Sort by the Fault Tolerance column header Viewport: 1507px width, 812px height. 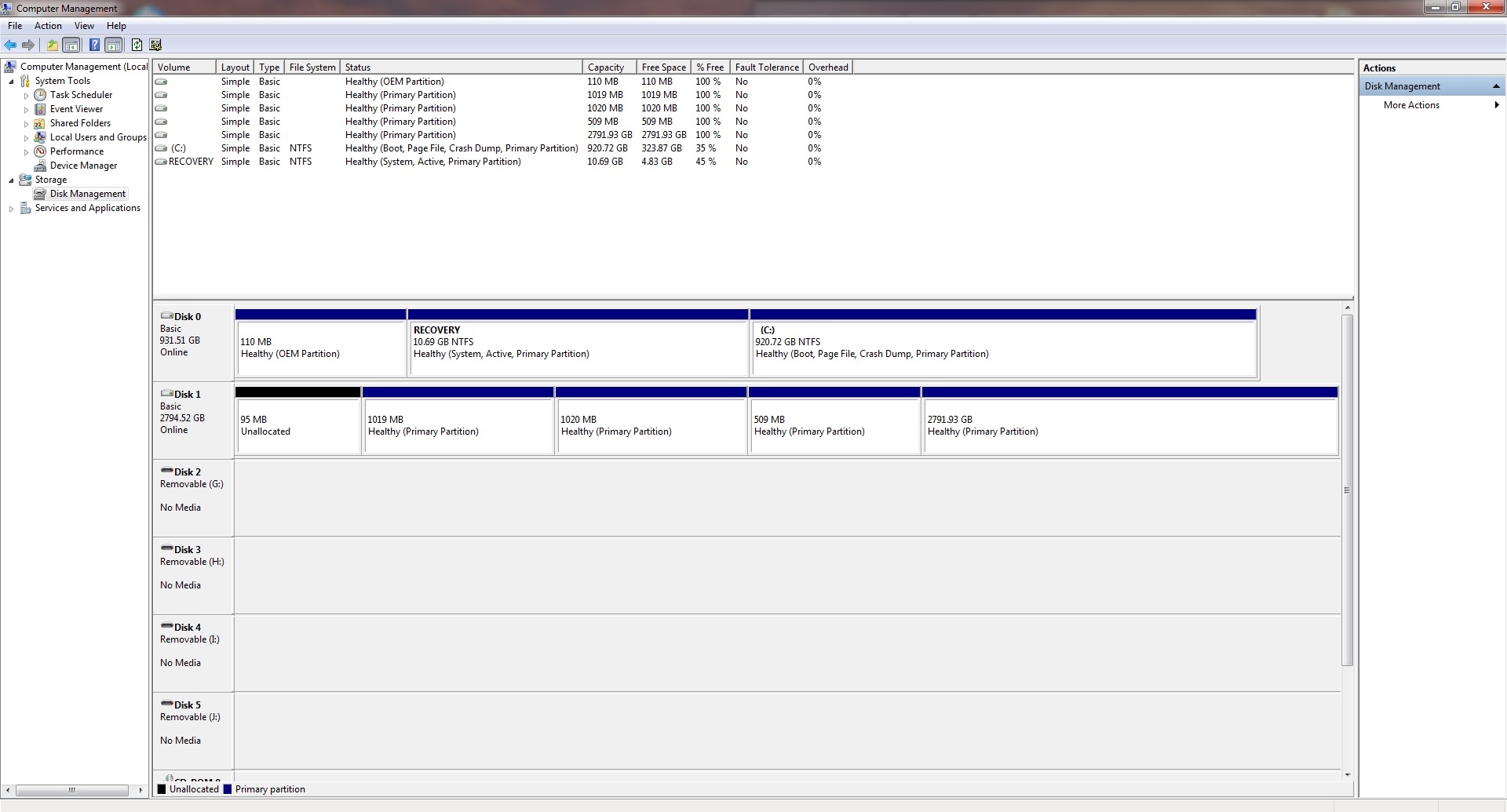767,67
